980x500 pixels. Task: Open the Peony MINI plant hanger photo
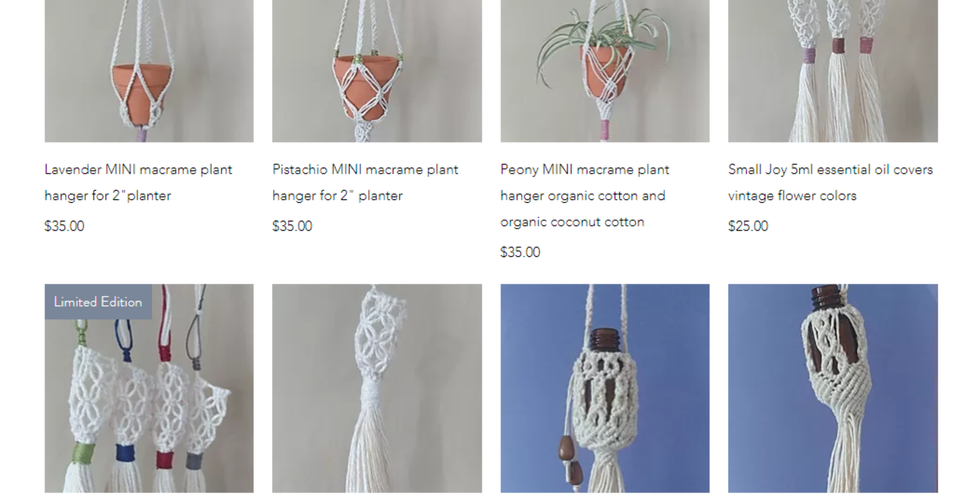pos(605,71)
